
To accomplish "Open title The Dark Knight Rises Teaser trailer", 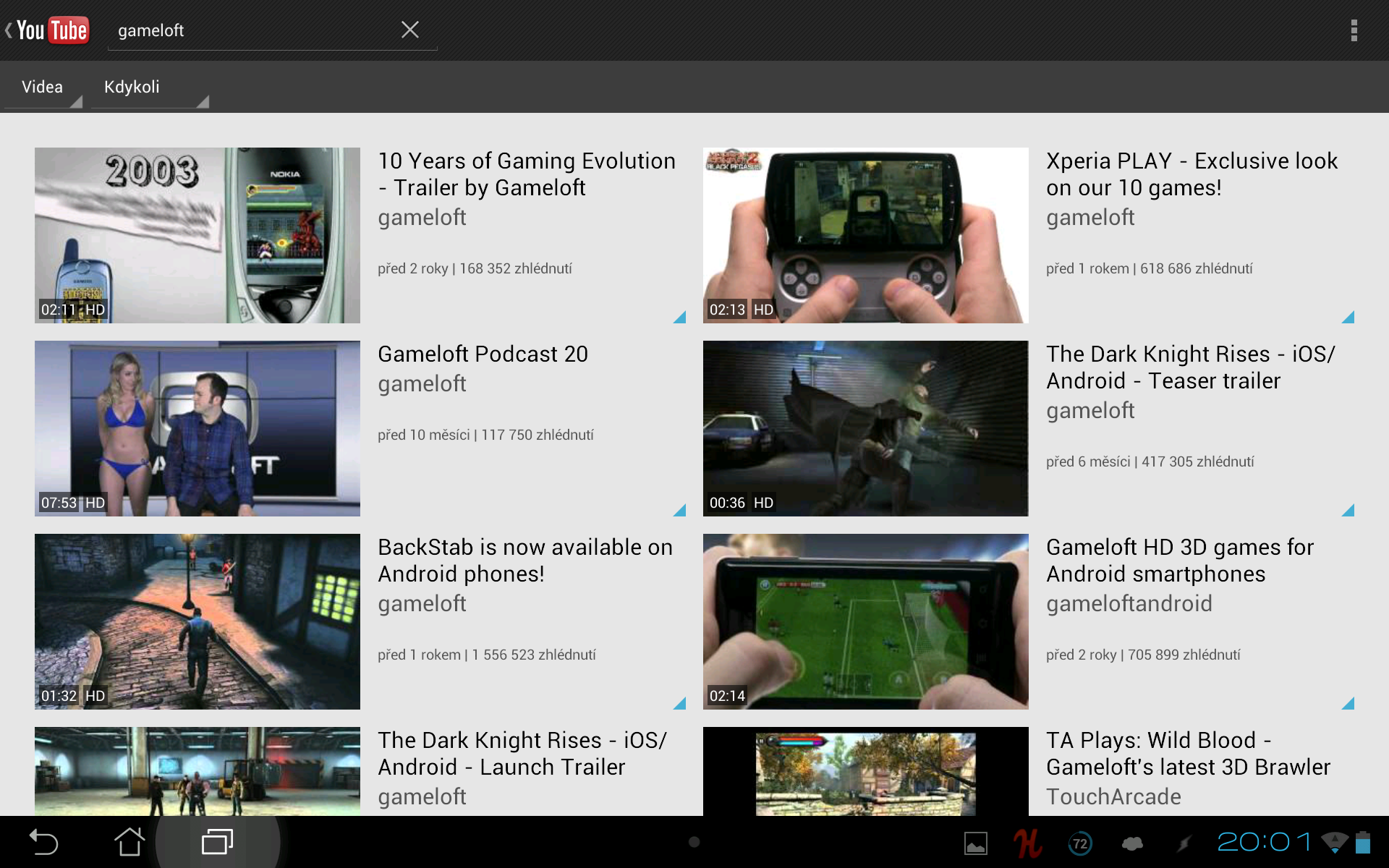I will point(1191,367).
